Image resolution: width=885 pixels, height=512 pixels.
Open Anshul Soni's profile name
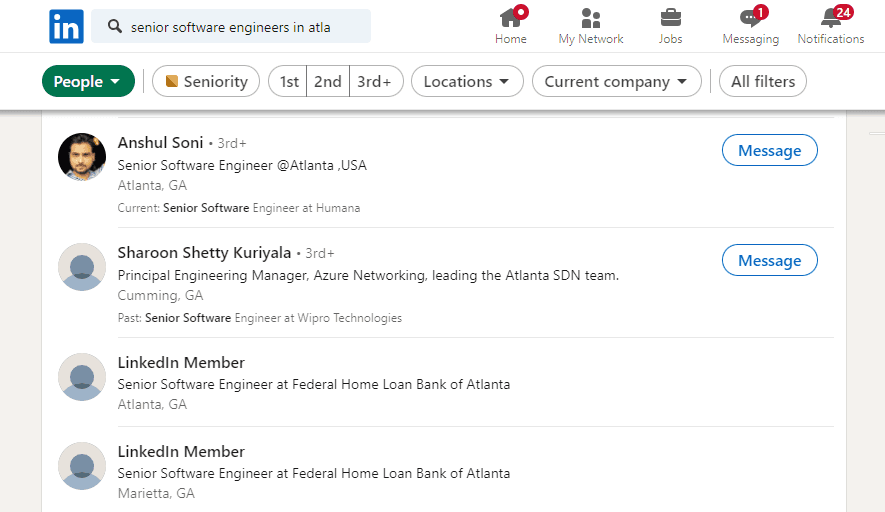coord(160,143)
